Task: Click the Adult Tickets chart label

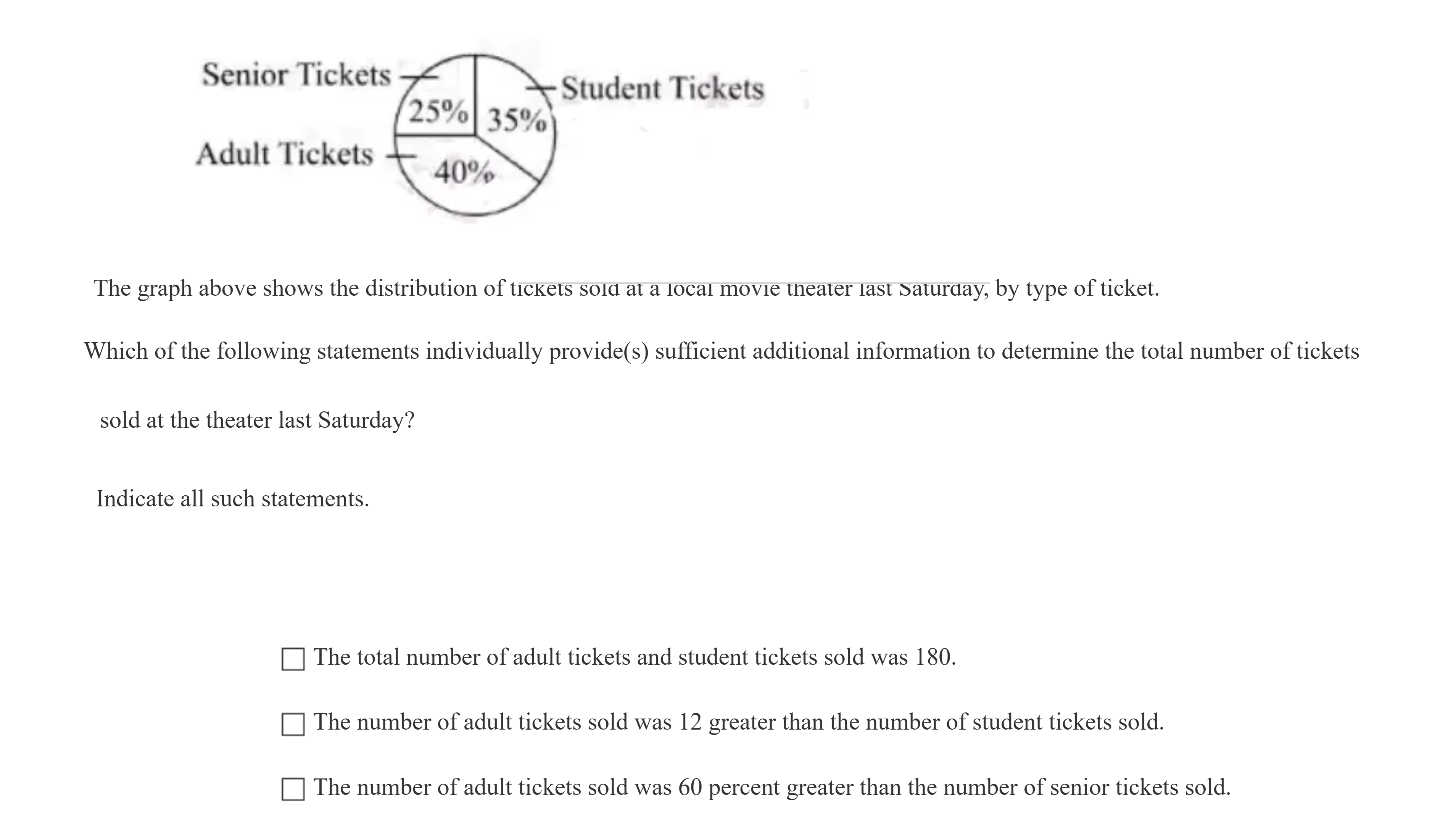Action: pyautogui.click(x=284, y=154)
